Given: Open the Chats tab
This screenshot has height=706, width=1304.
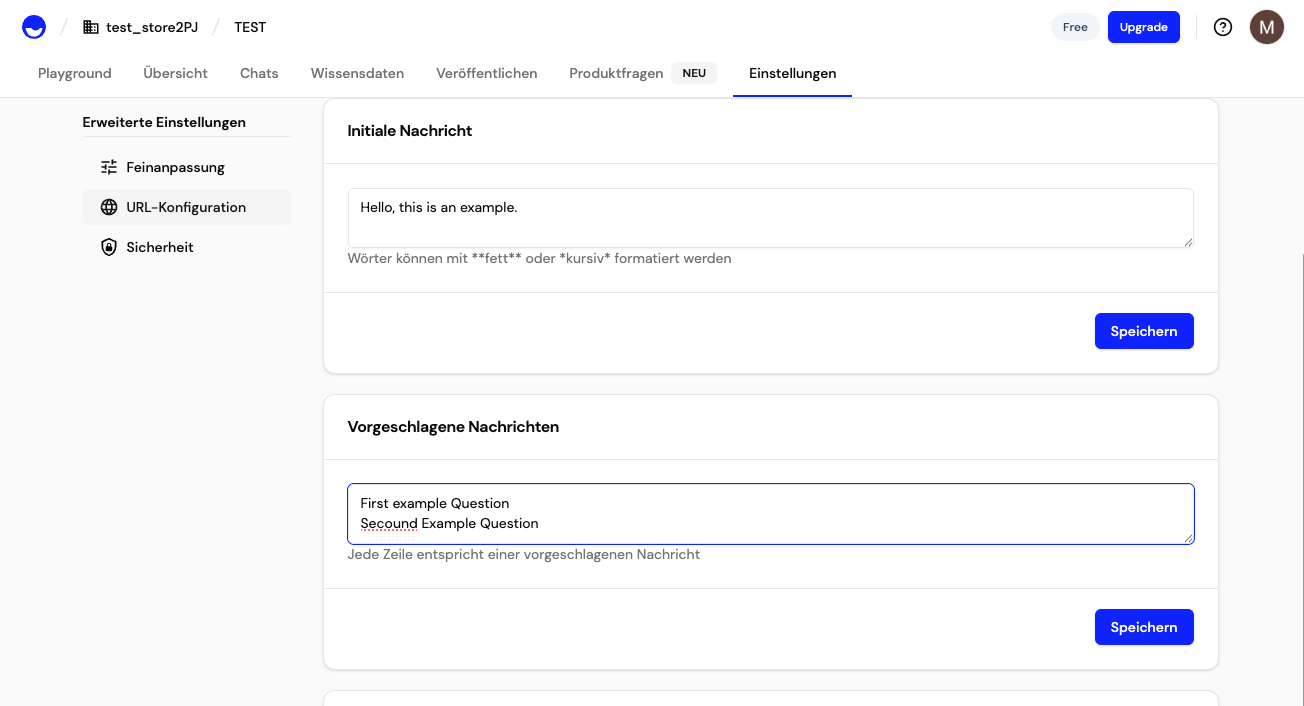Looking at the screenshot, I should (258, 72).
